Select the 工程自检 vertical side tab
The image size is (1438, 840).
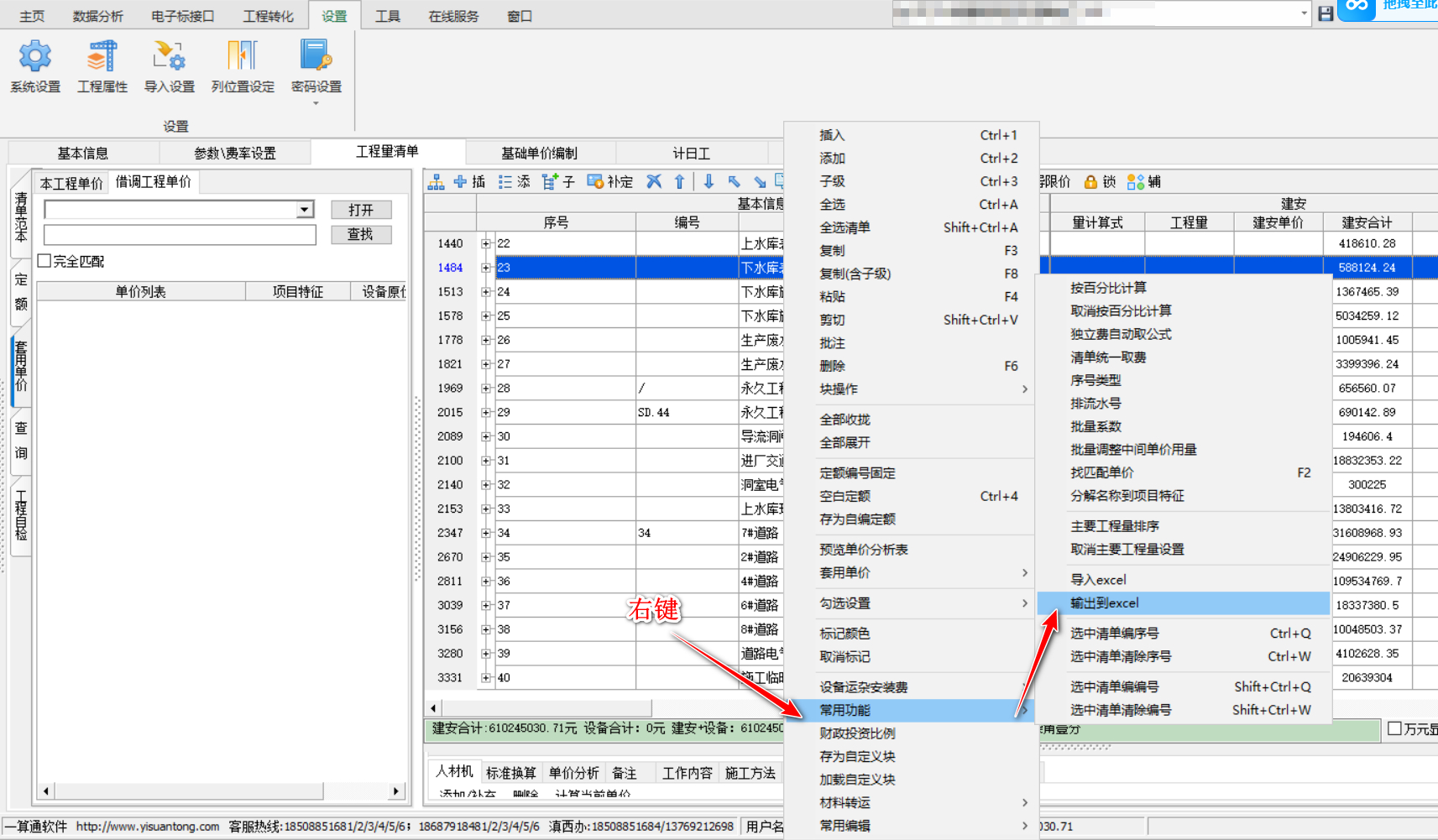21,515
